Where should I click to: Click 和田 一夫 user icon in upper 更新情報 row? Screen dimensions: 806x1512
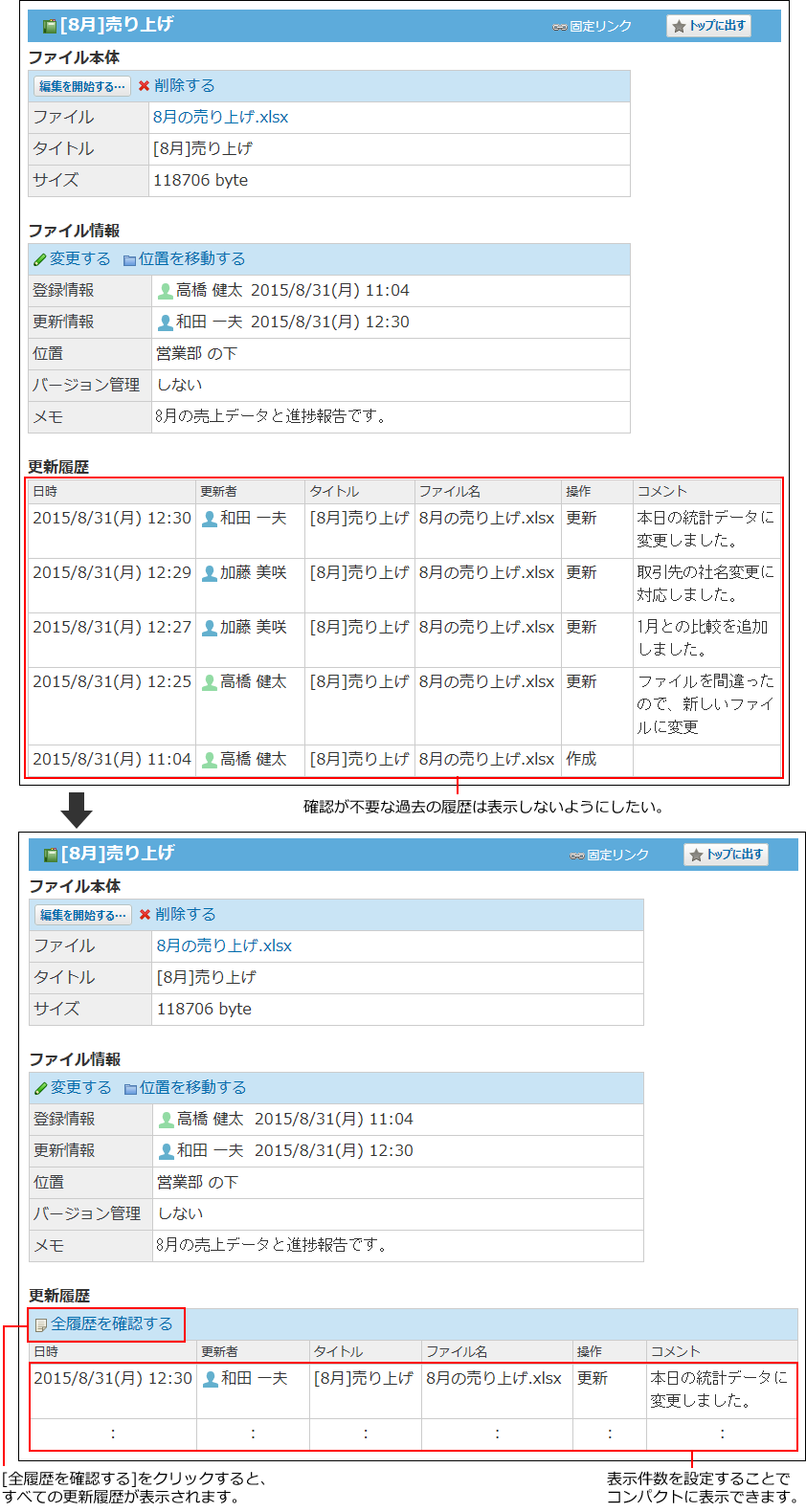pyautogui.click(x=166, y=322)
